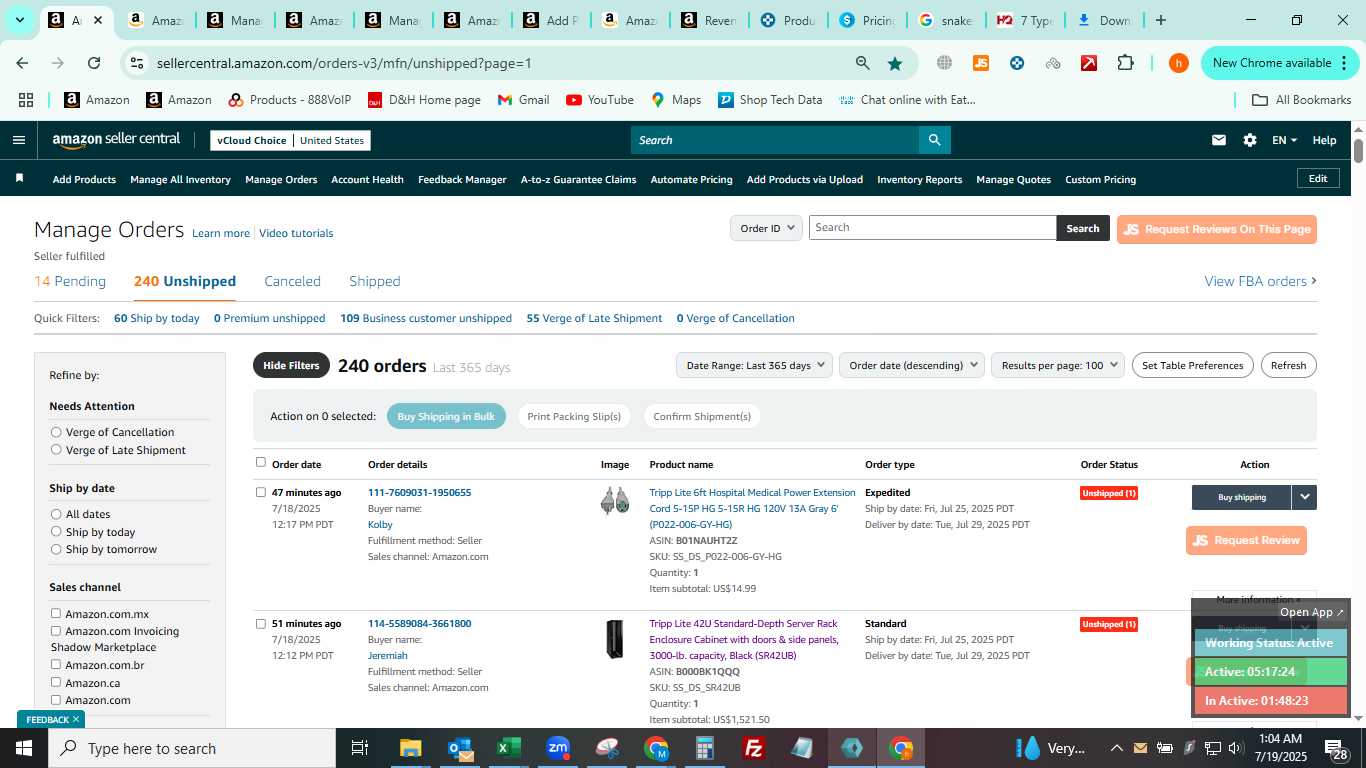Image resolution: width=1366 pixels, height=768 pixels.
Task: Open Date Range Last 365 days dropdown
Action: point(754,365)
